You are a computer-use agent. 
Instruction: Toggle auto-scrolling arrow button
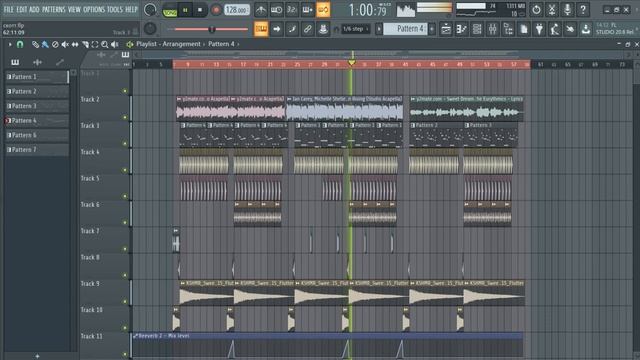[x=276, y=29]
